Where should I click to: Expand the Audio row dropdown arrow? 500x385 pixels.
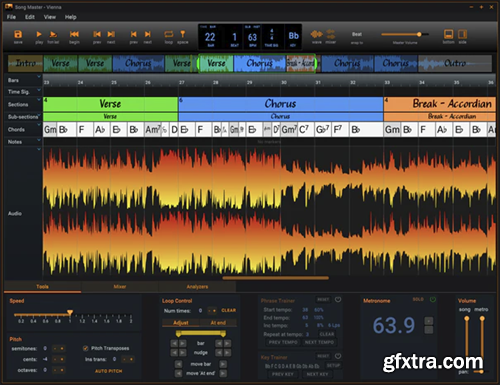39,149
